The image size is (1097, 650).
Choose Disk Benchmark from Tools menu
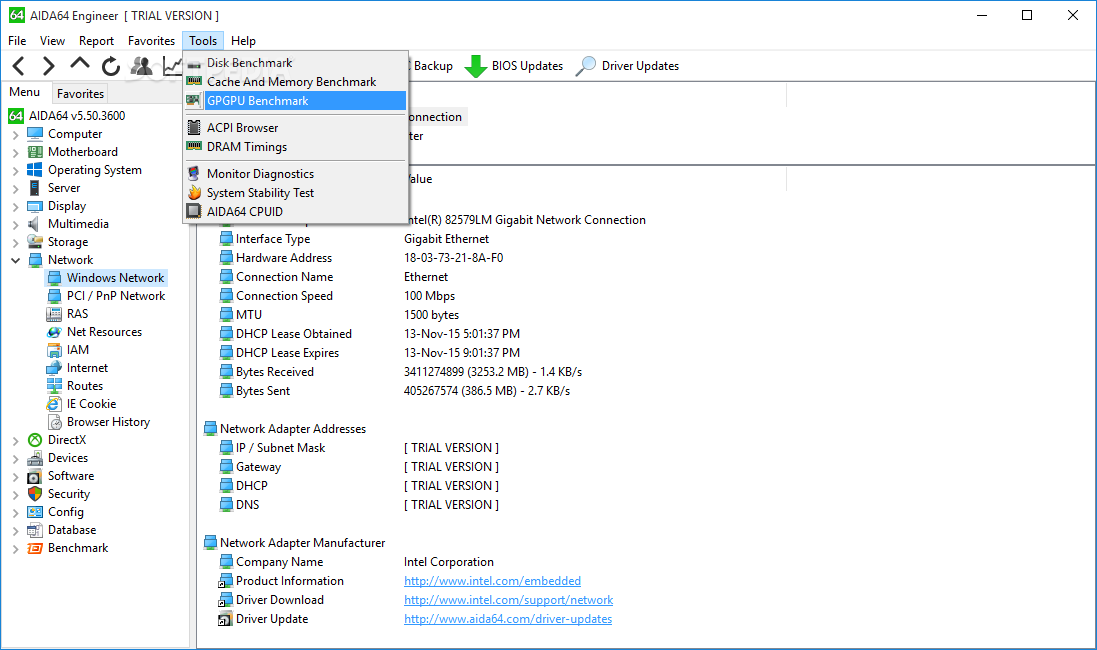pyautogui.click(x=295, y=63)
